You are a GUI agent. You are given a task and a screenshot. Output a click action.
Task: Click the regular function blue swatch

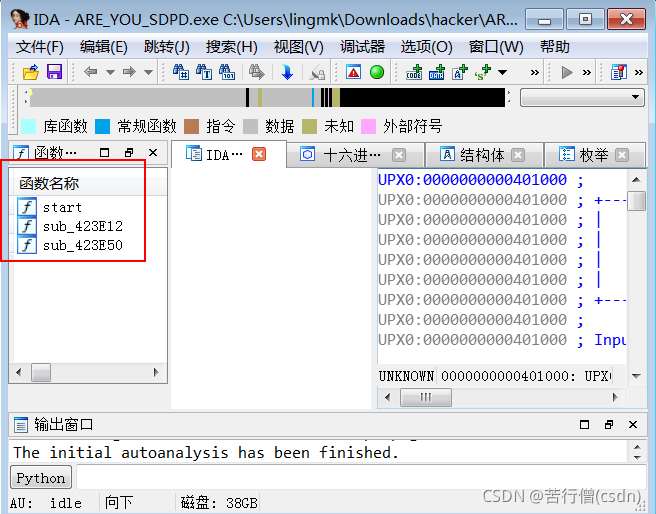point(102,126)
